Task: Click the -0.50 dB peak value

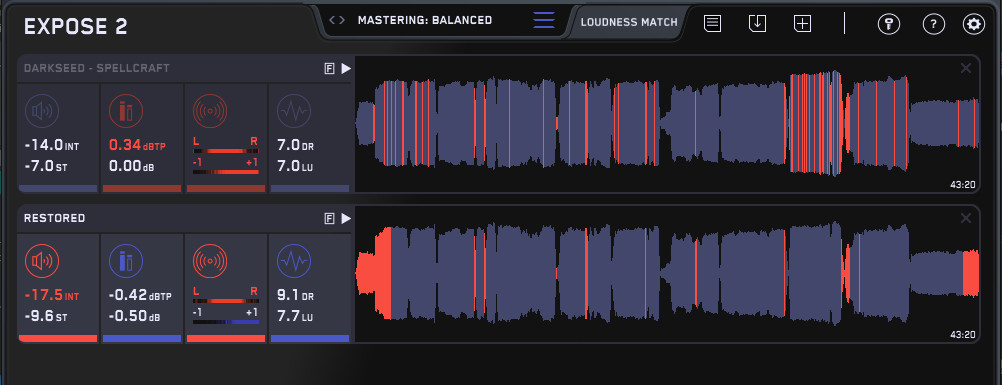Action: [x=134, y=317]
